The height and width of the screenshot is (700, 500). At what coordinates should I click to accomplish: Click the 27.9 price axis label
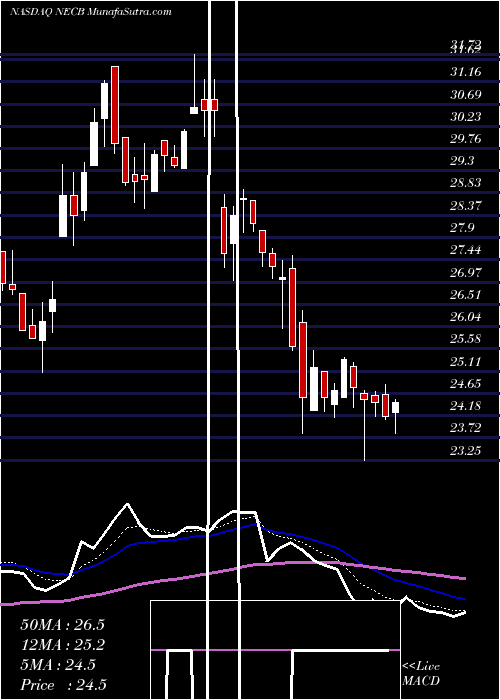tap(462, 228)
